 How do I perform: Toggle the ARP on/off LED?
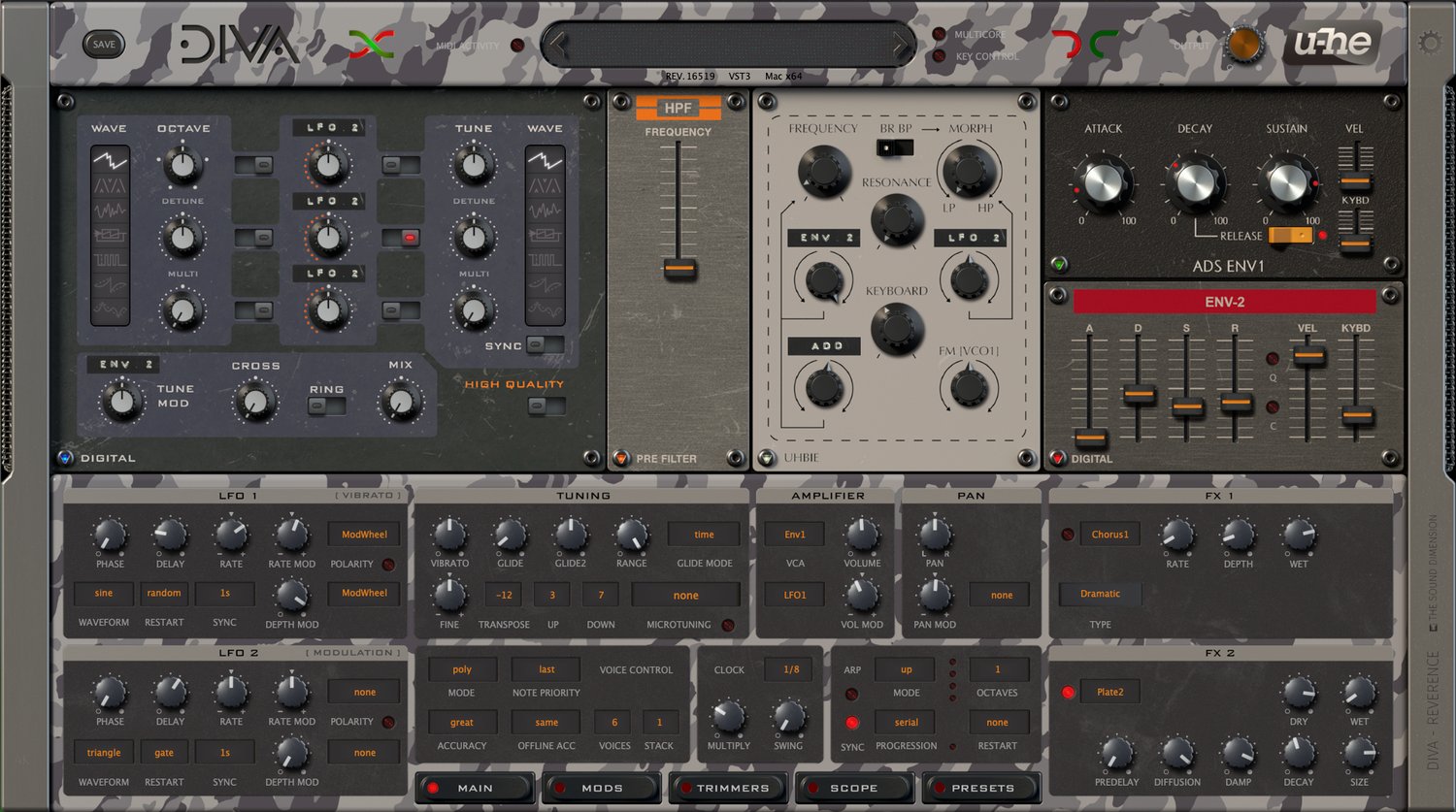[851, 694]
